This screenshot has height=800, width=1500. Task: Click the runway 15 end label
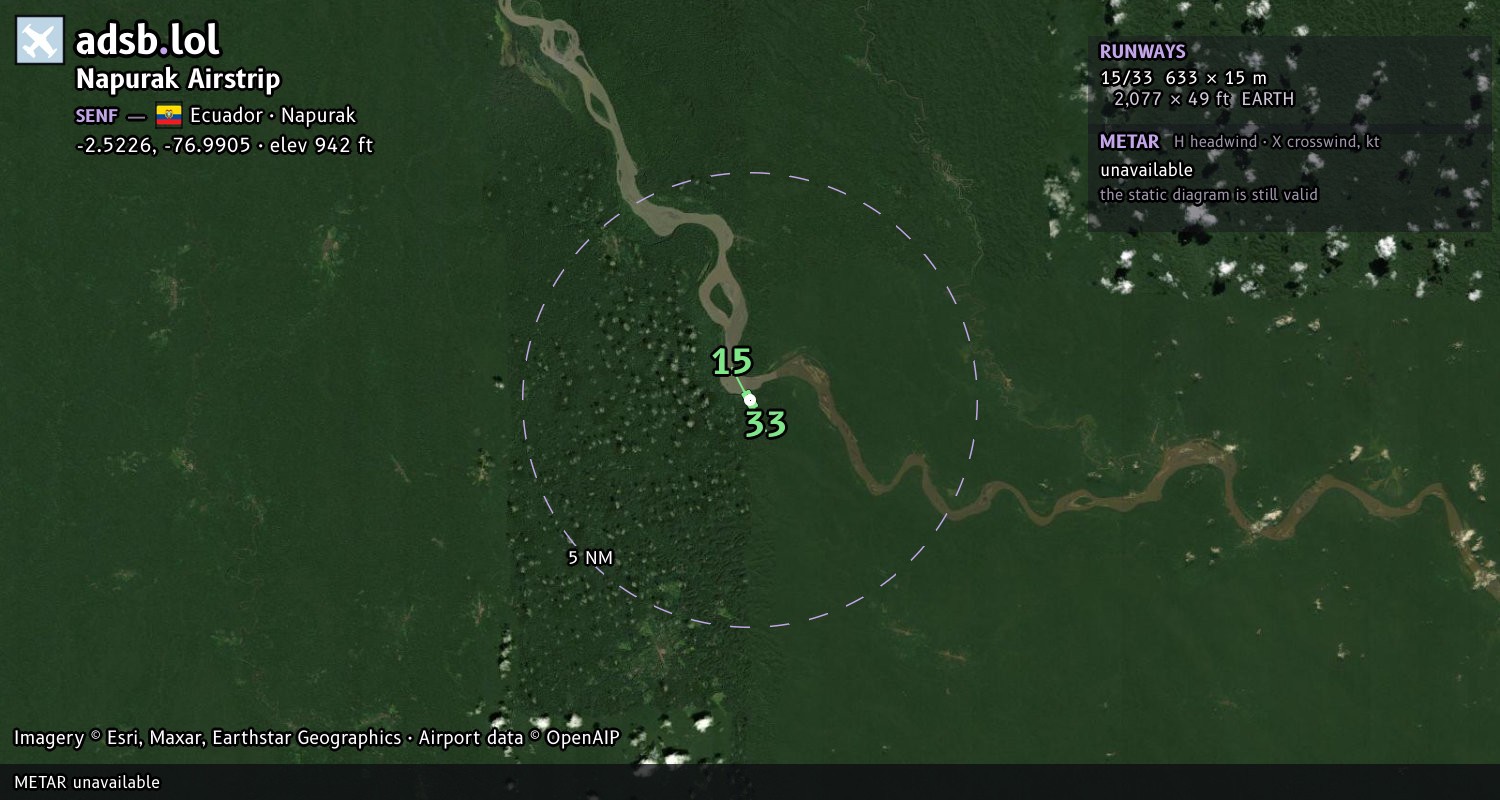point(732,361)
